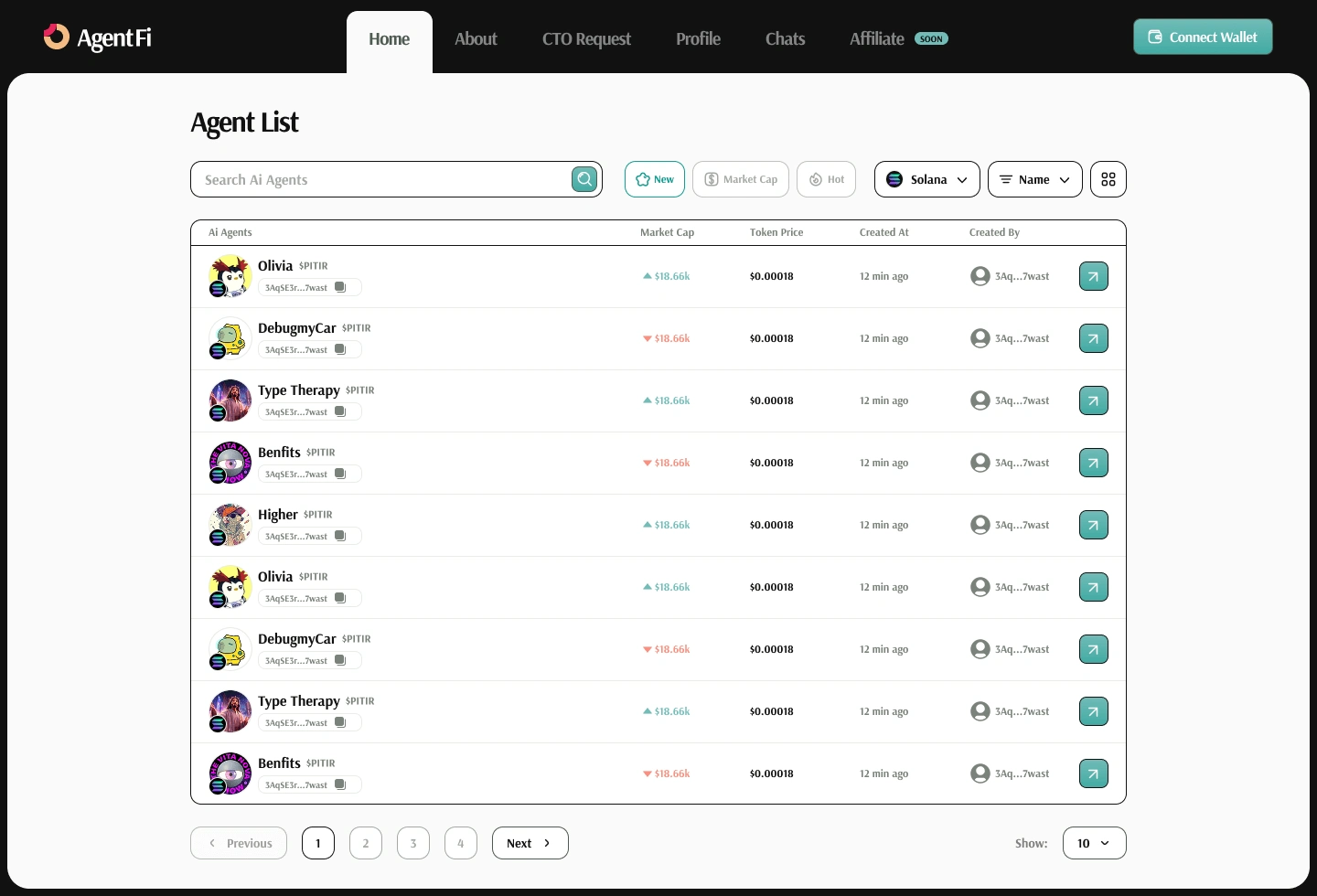Image resolution: width=1317 pixels, height=896 pixels.
Task: Click the Higher agent avatar
Action: click(x=230, y=525)
